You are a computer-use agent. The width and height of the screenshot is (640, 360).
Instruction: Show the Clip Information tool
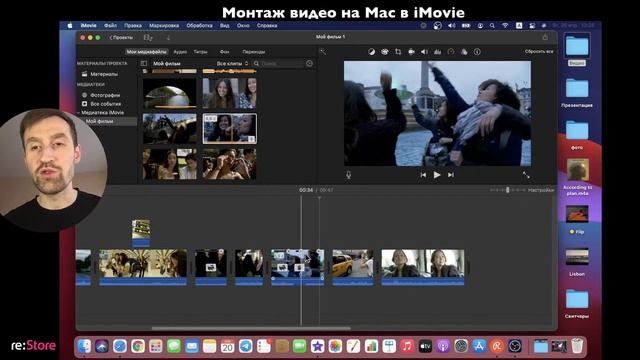click(477, 52)
